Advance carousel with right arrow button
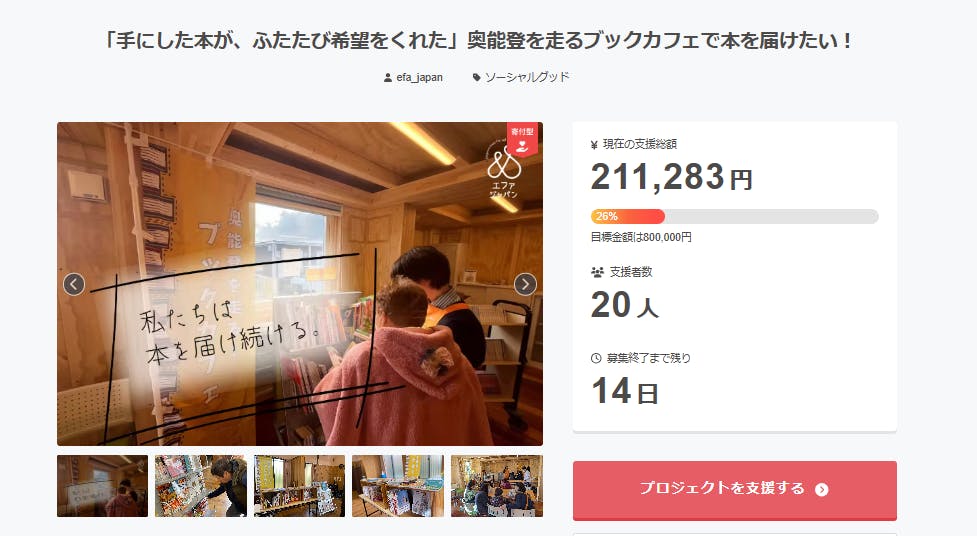Viewport: 977px width, 536px height. click(525, 284)
